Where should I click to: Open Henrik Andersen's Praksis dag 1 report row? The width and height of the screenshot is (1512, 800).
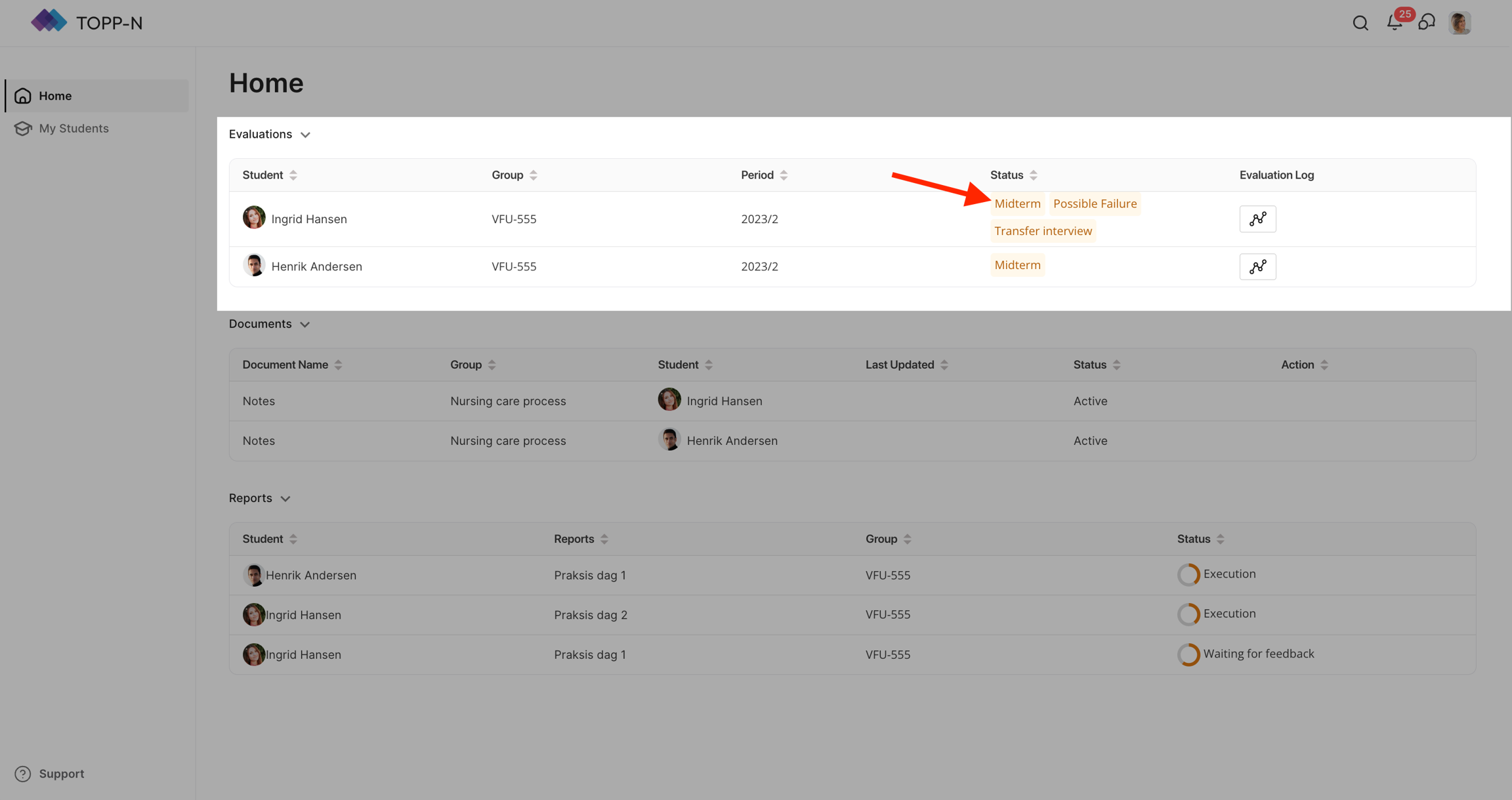click(589, 575)
